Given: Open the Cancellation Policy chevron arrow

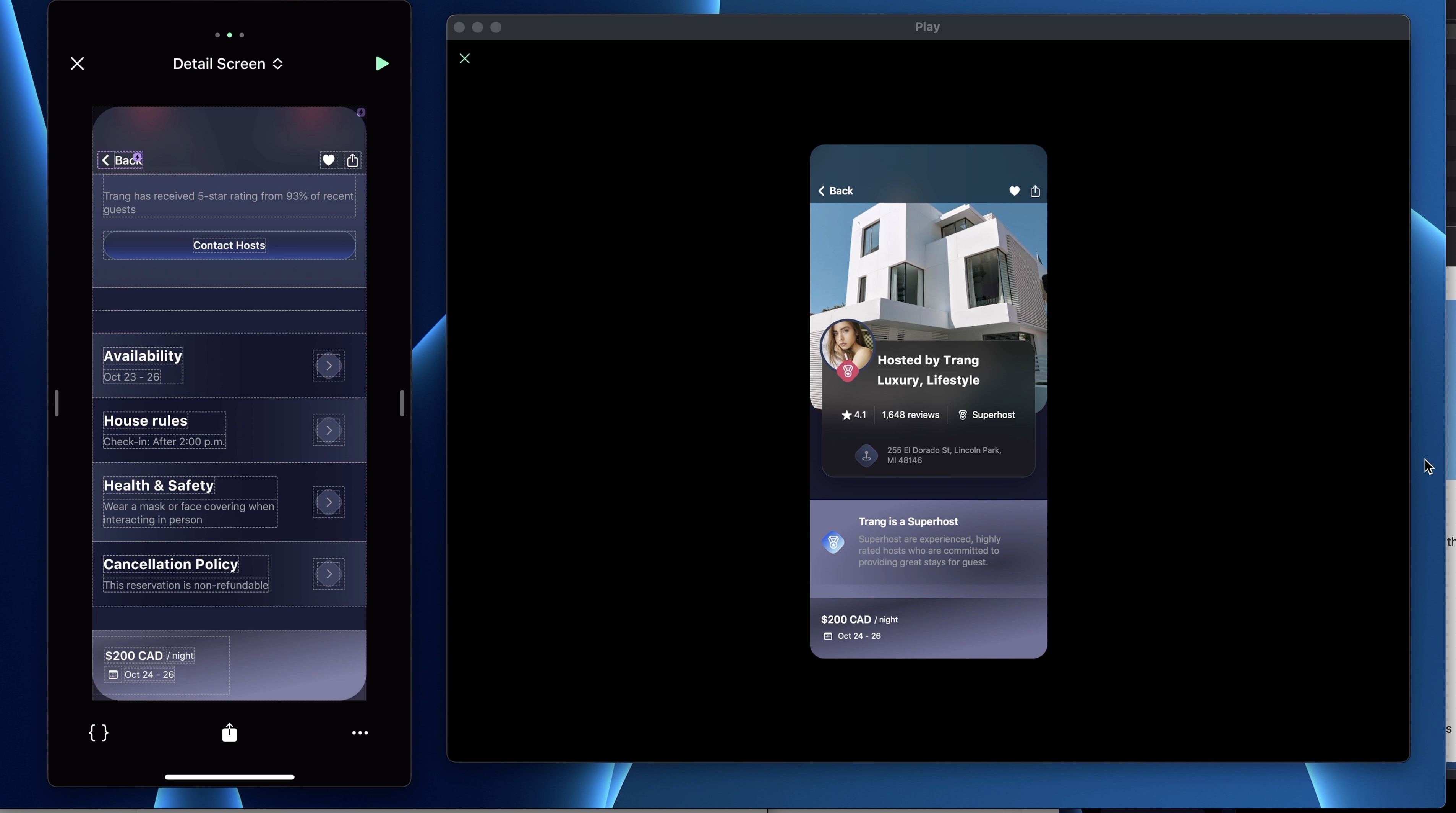Looking at the screenshot, I should 329,574.
